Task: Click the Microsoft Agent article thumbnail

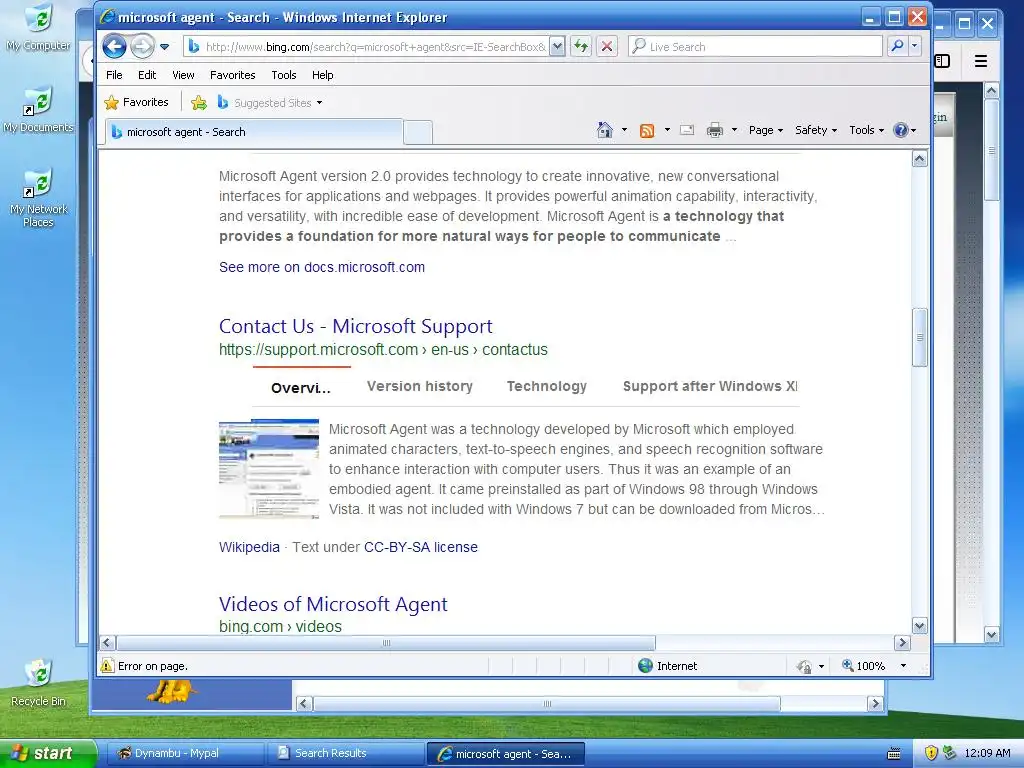Action: point(269,470)
